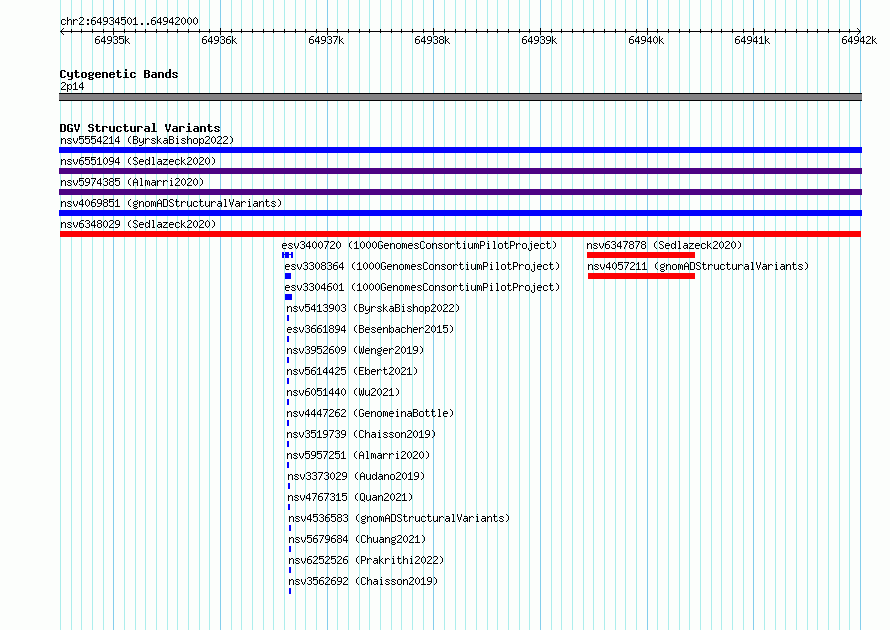
Task: Click the nsv5554214 (ByrskaBishop2022) label
Action: [147, 140]
